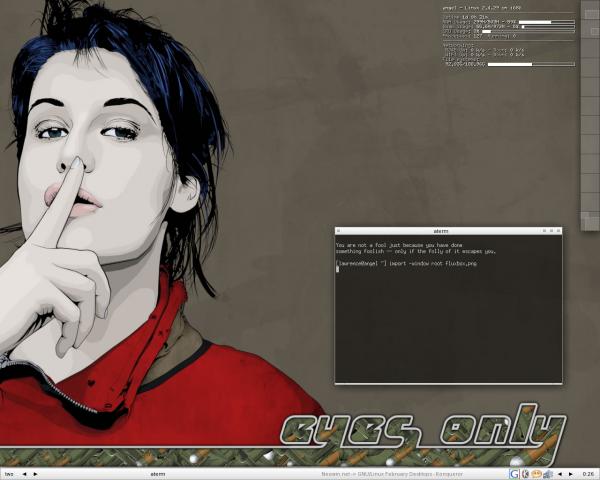Screen dimensions: 600x480
Task: Click the 0:26 clock in the toolbar
Action: coord(588,474)
